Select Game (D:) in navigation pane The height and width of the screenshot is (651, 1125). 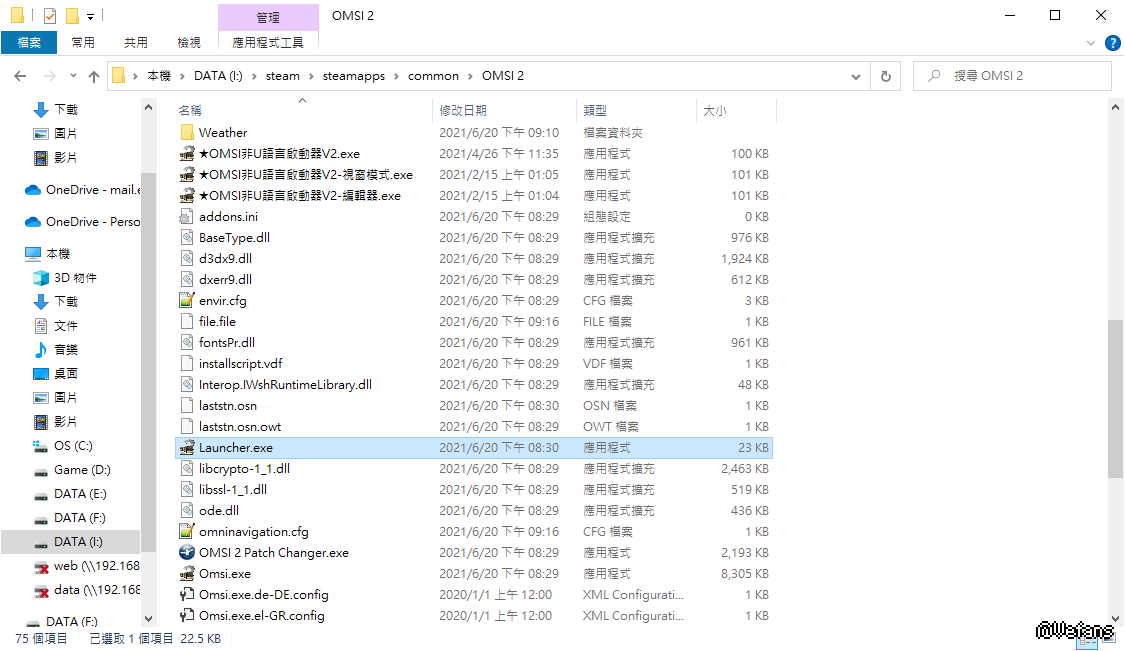(82, 470)
